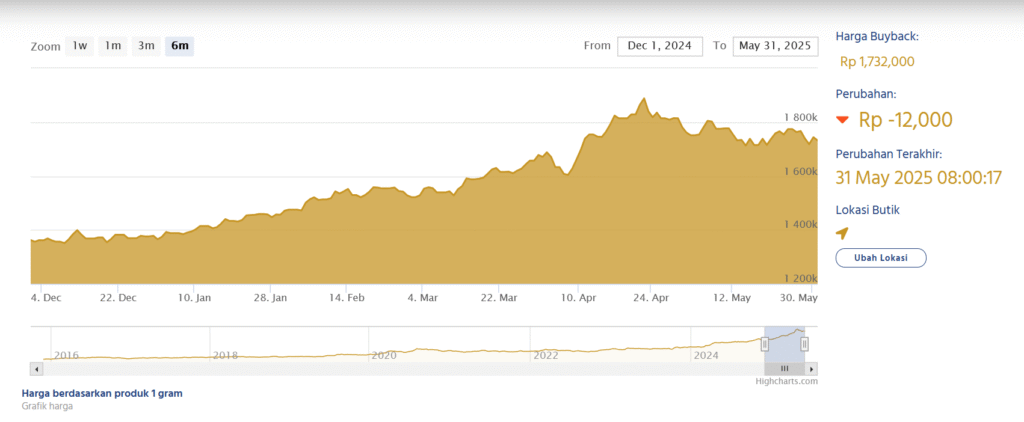Click the 28. Jan x-axis label
Image resolution: width=1024 pixels, height=422 pixels.
(270, 298)
